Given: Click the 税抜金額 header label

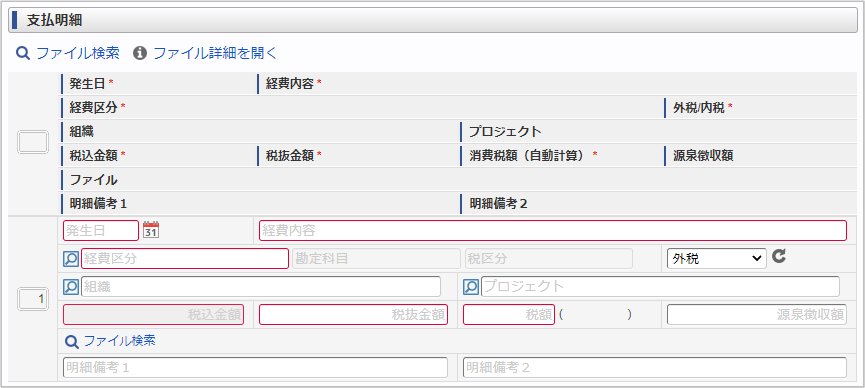Looking at the screenshot, I should point(290,156).
